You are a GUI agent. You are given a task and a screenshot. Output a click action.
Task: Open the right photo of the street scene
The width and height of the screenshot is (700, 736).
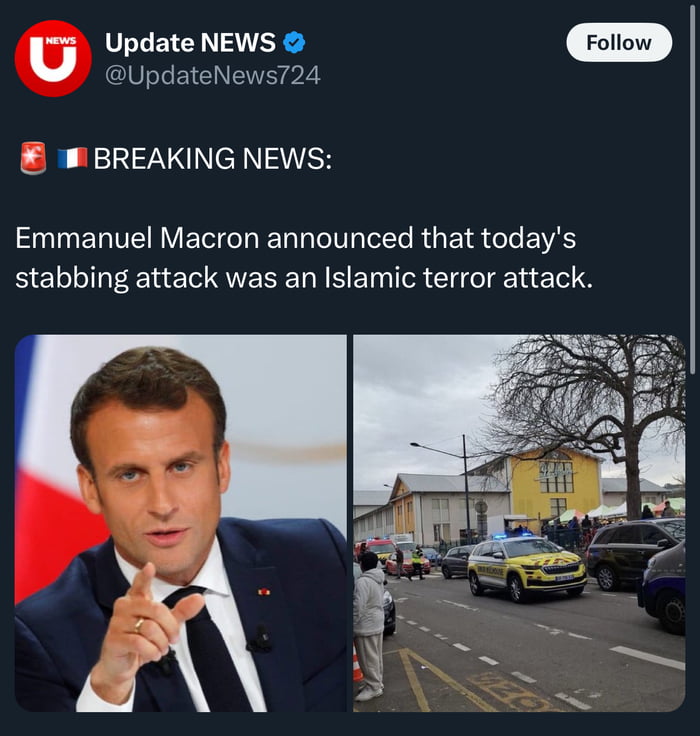(518, 523)
